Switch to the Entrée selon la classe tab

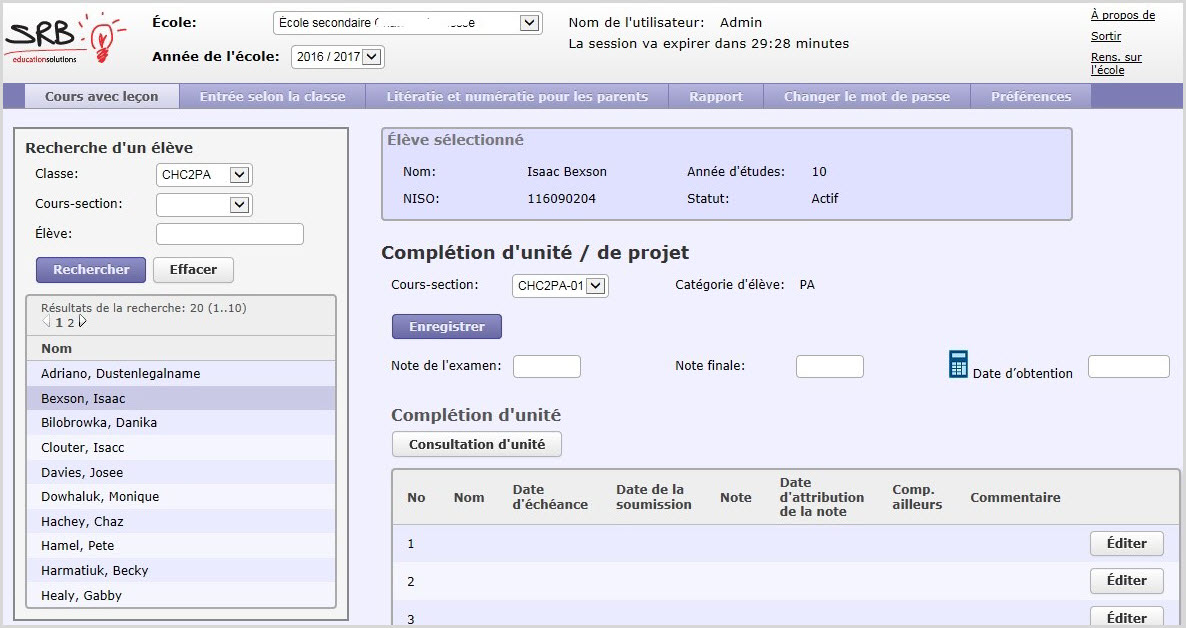[272, 97]
